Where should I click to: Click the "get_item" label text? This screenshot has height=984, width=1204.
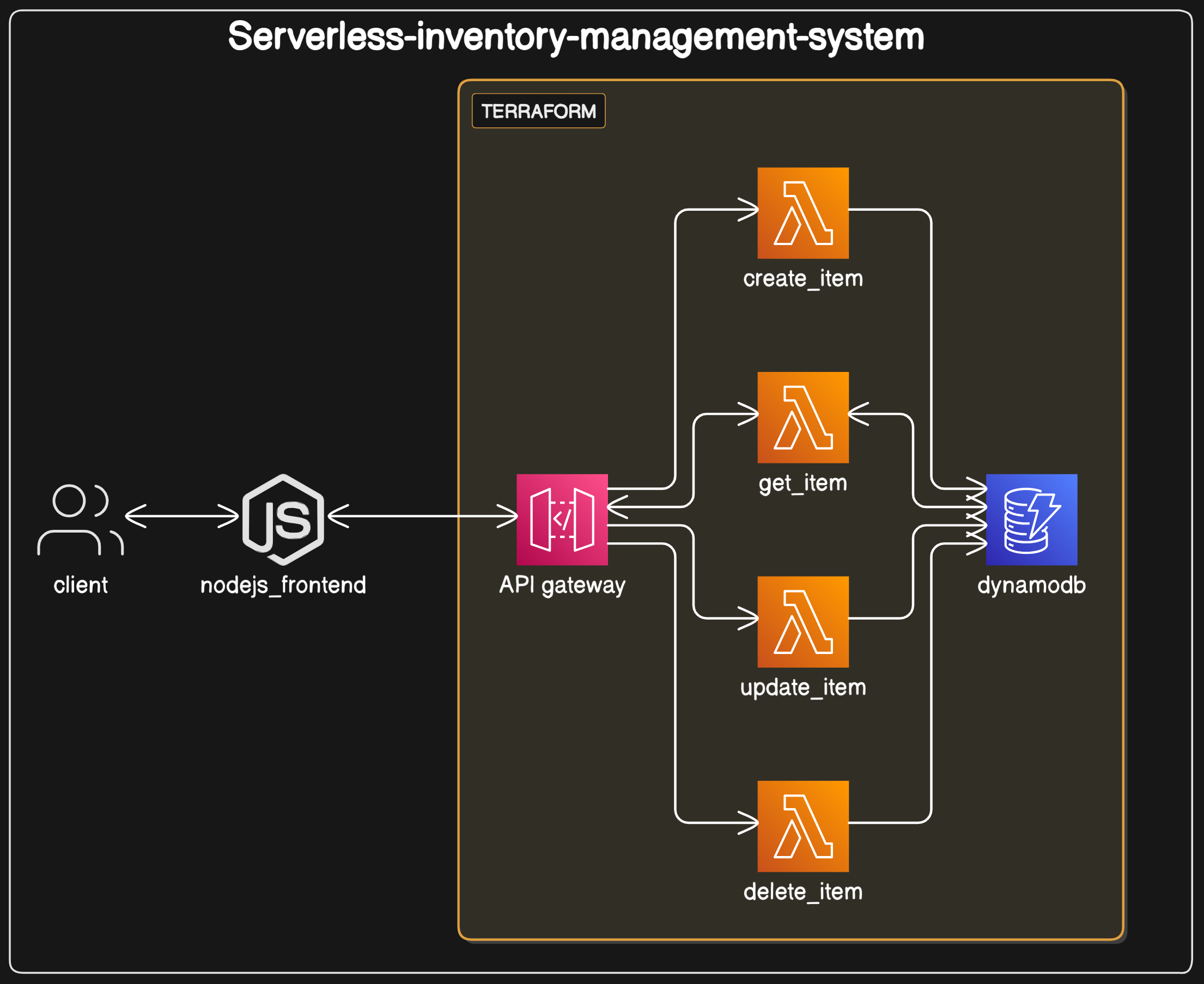[x=803, y=484]
